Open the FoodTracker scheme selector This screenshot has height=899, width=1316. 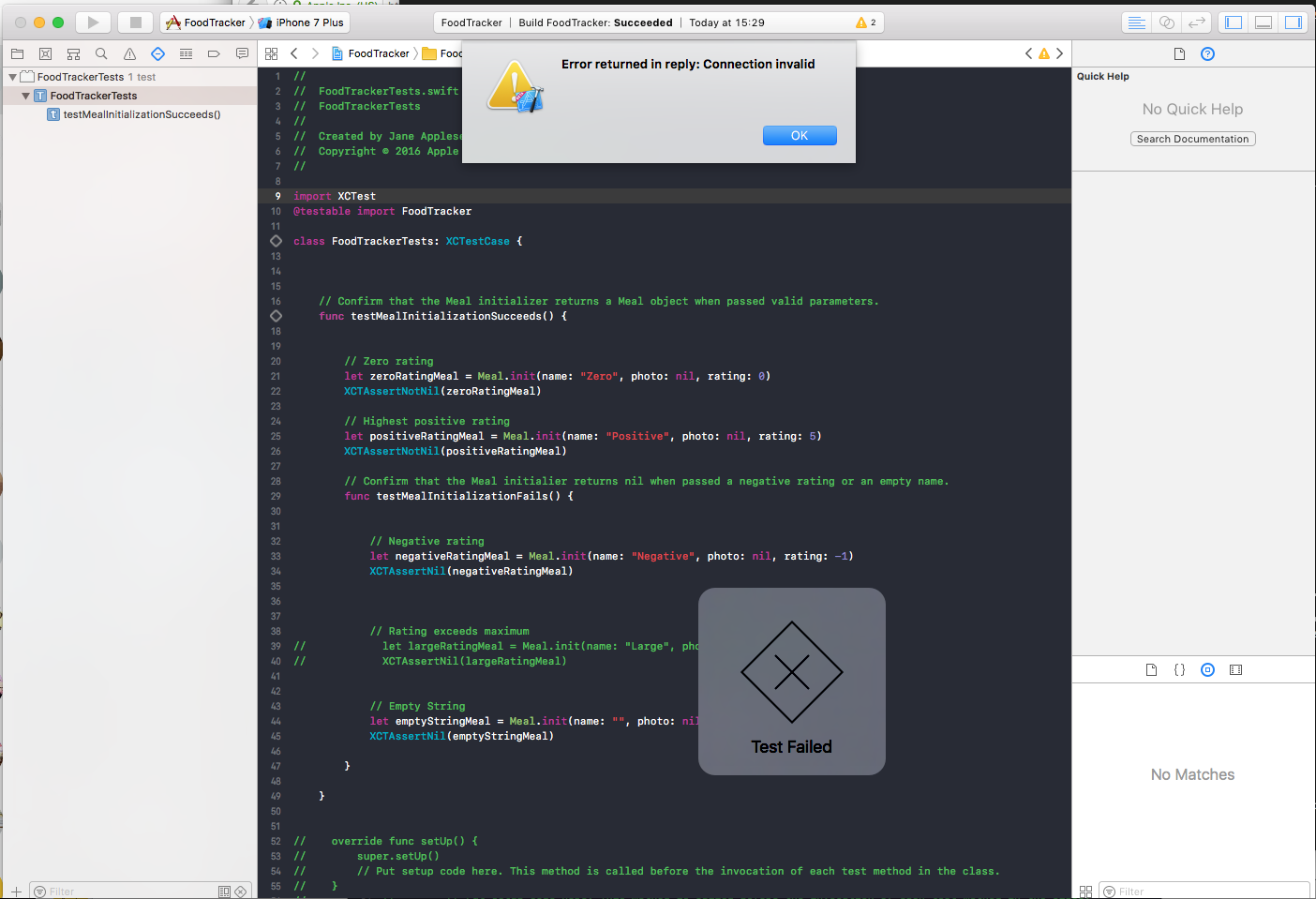[206, 22]
